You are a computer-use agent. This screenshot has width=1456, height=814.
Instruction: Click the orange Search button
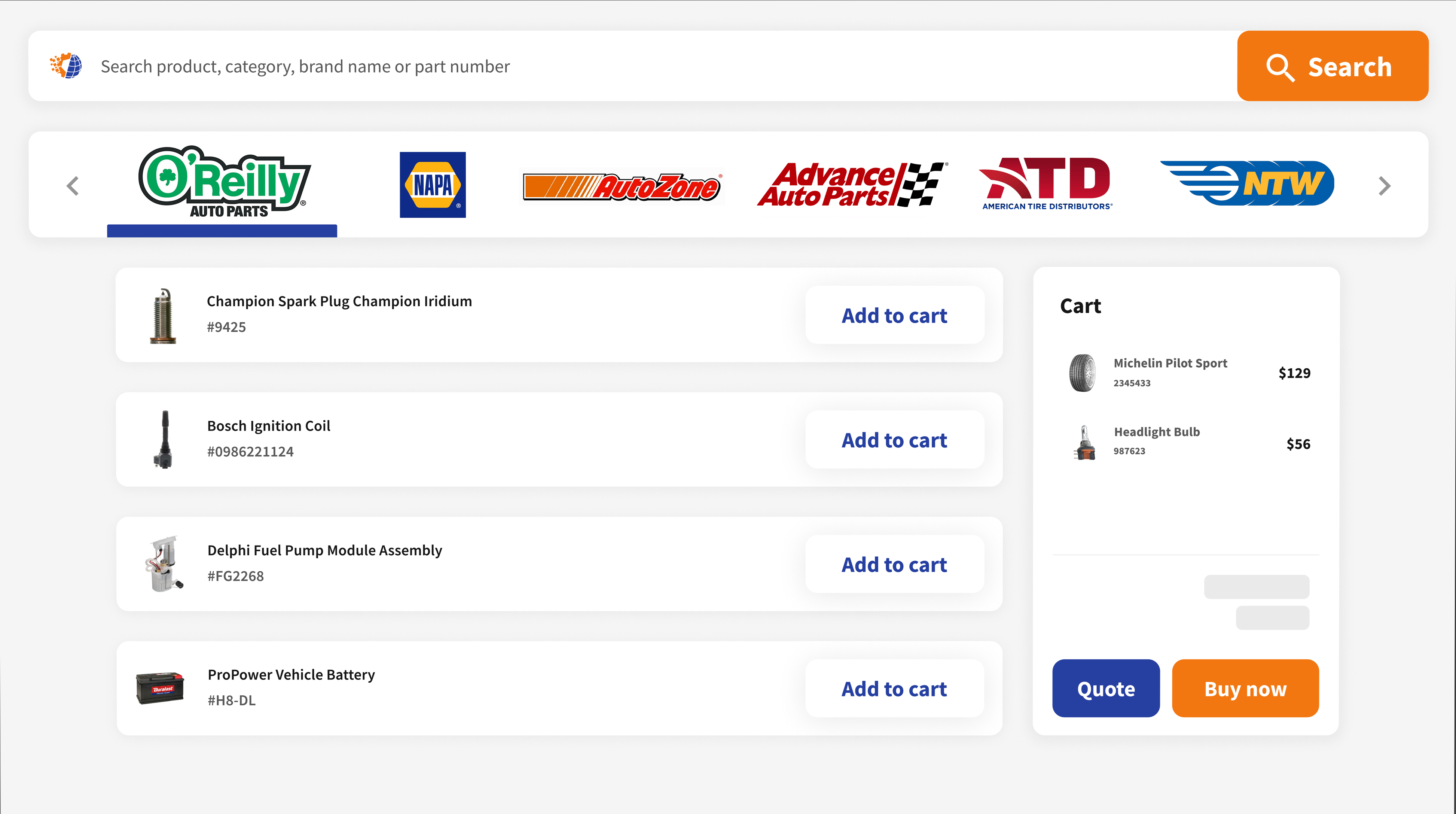pos(1332,66)
